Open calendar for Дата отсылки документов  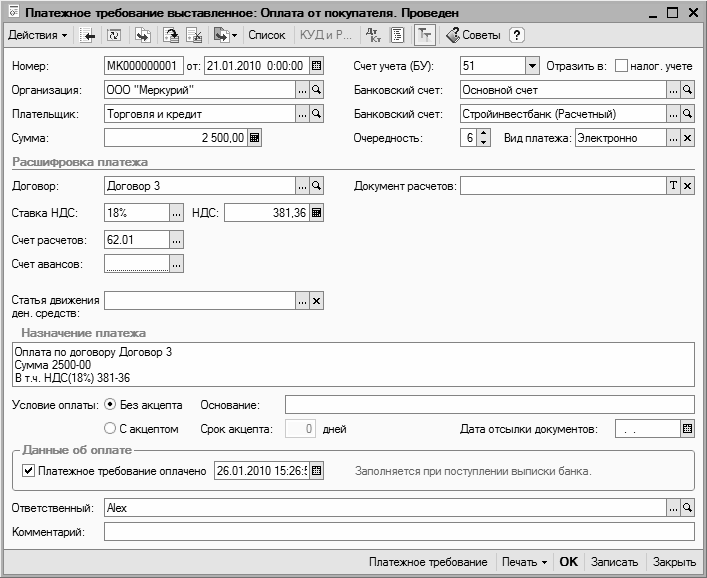pos(687,429)
